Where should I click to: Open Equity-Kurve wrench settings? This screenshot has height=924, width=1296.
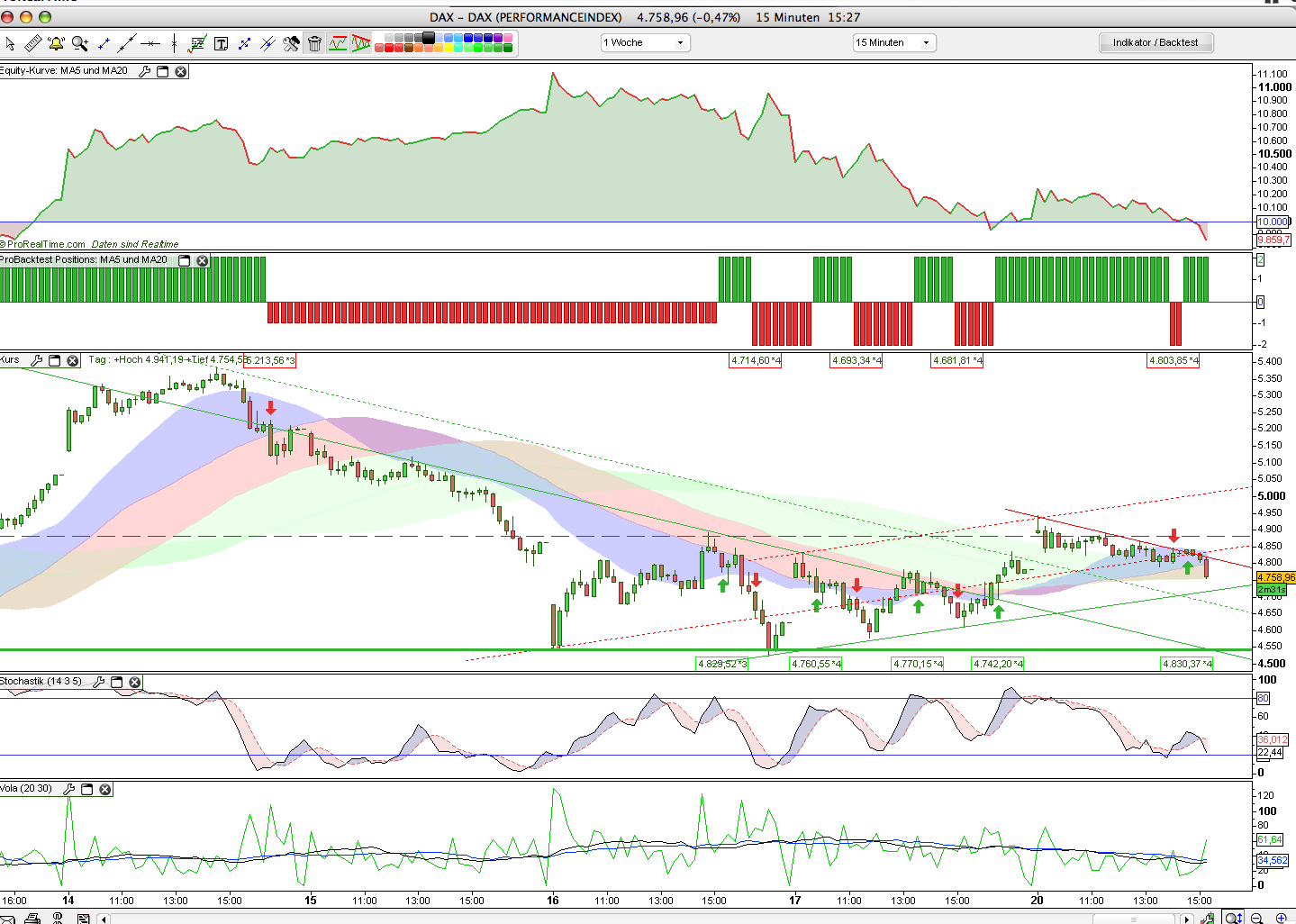pos(144,71)
